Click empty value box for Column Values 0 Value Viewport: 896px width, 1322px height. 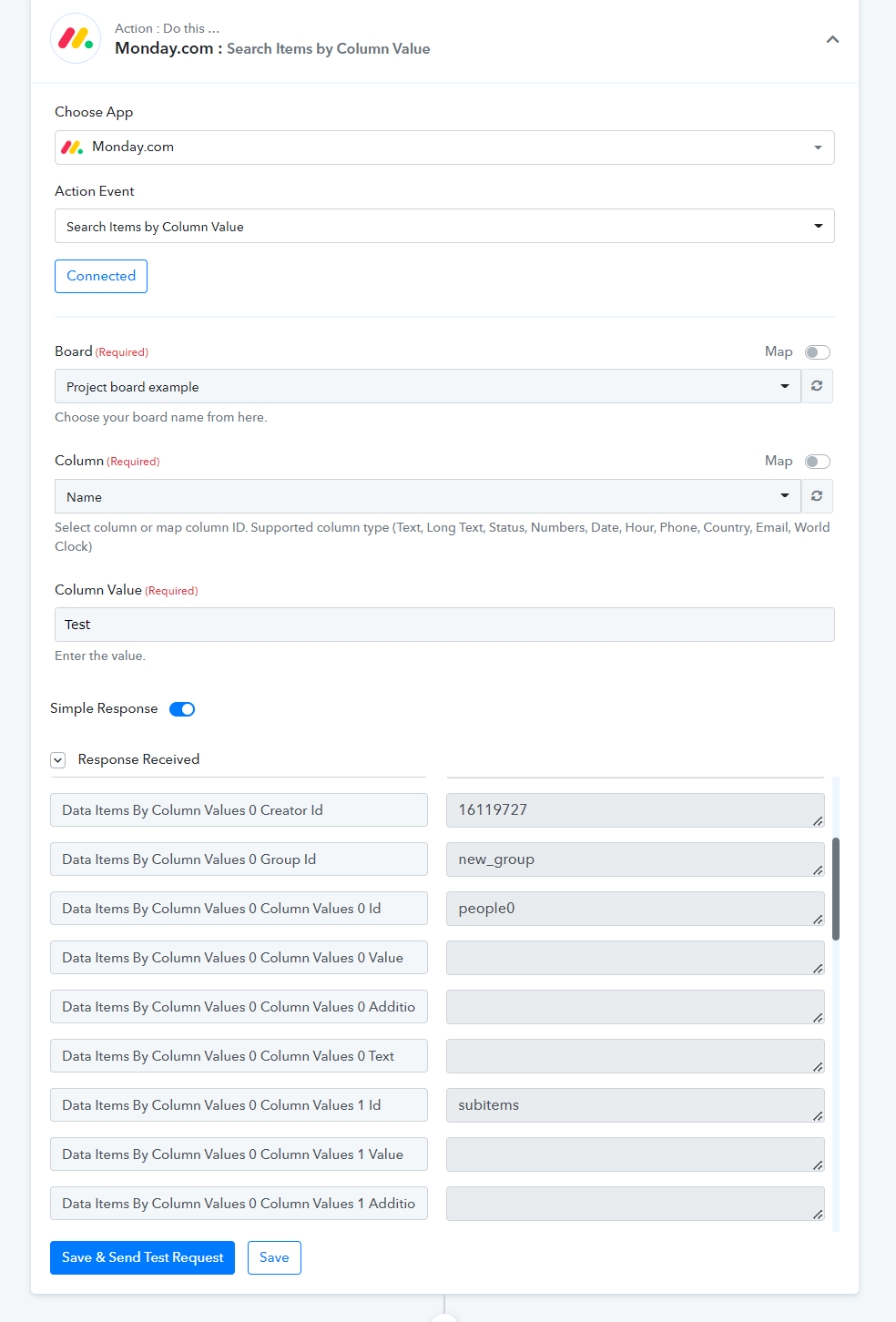click(x=636, y=958)
